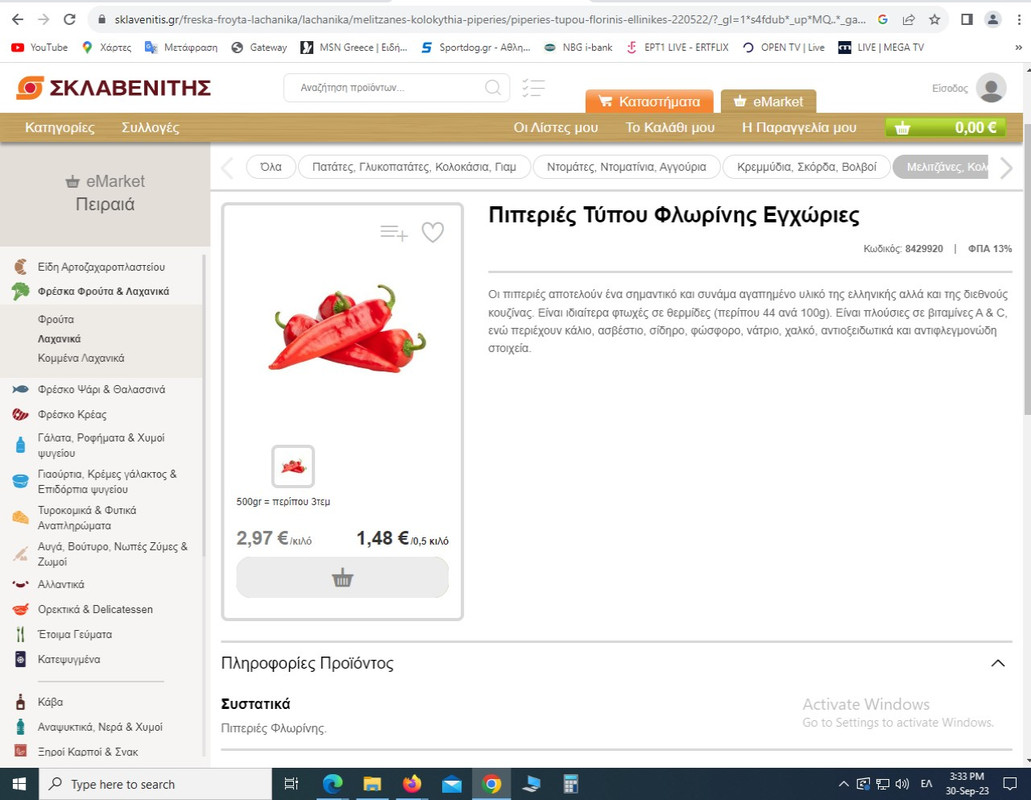The width and height of the screenshot is (1031, 800).
Task: Show hidden tray icons chevron
Action: 844,784
